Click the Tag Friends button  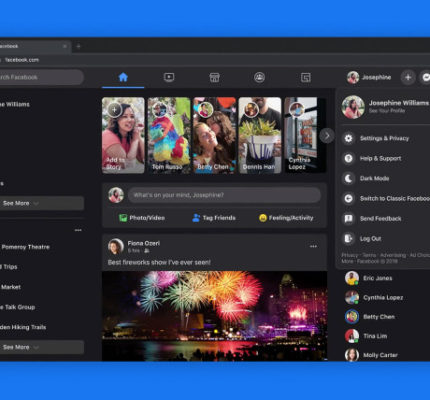coord(214,218)
